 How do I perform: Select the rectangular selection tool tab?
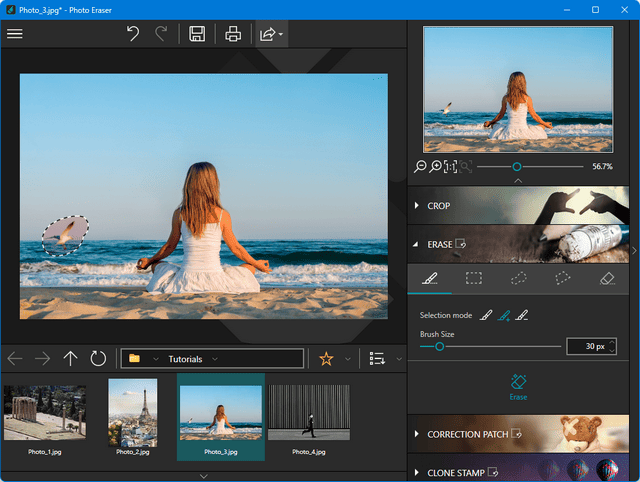point(474,279)
